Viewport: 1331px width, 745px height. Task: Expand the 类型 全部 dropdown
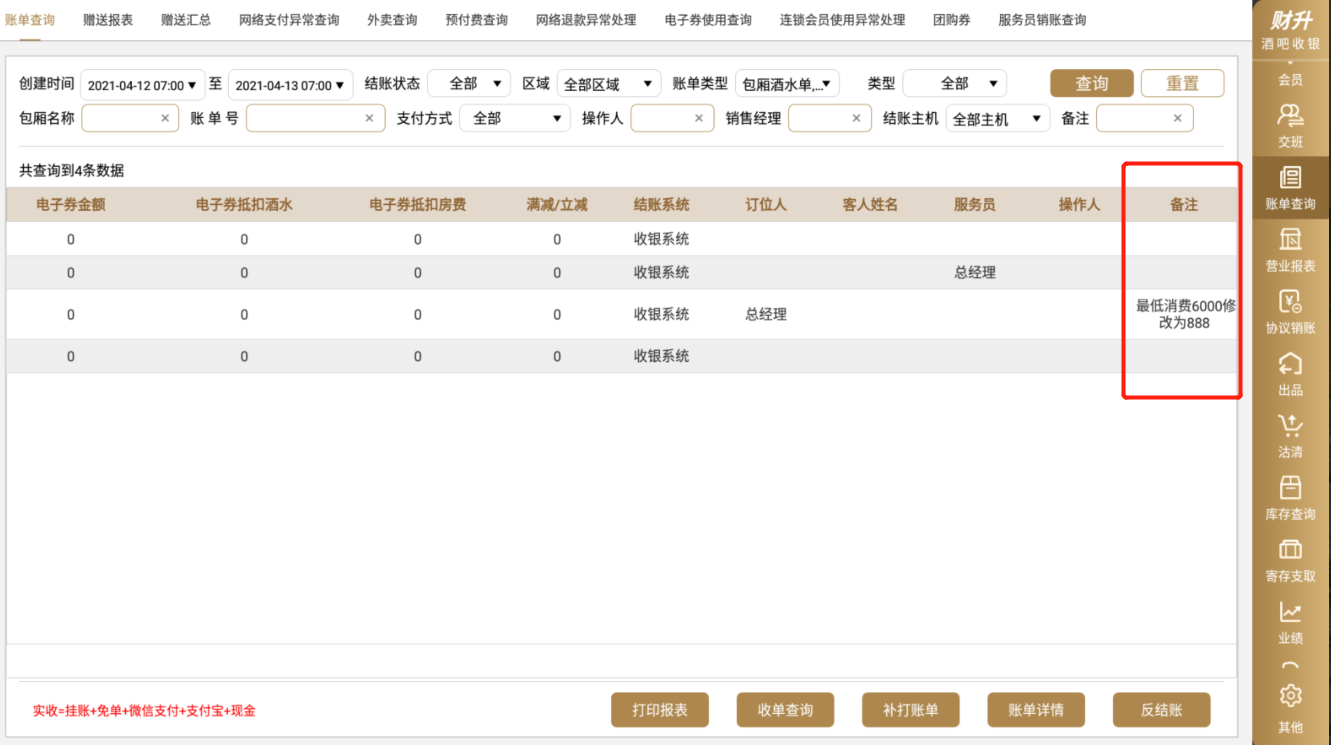pyautogui.click(x=954, y=84)
